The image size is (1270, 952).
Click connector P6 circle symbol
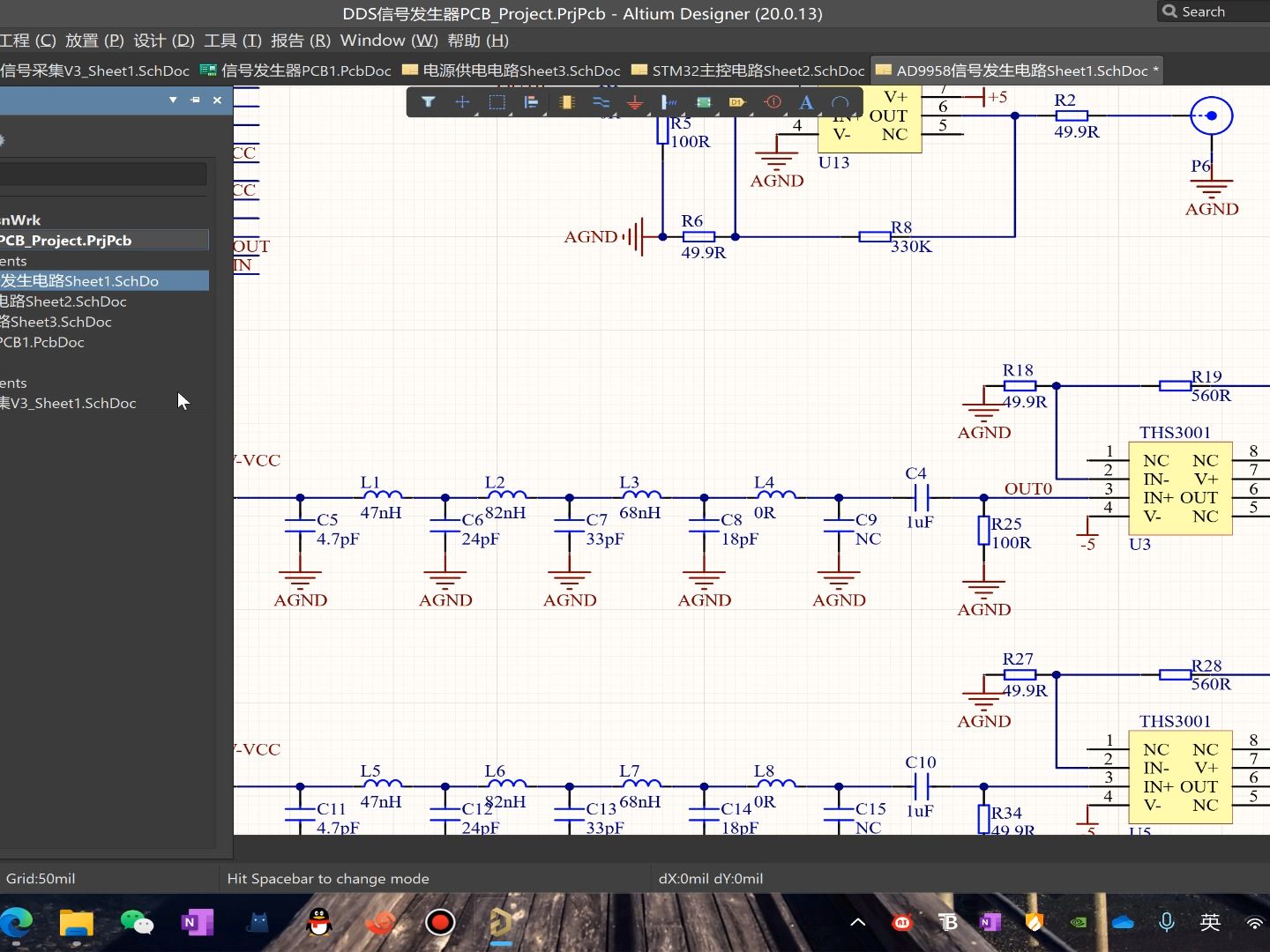pos(1212,115)
